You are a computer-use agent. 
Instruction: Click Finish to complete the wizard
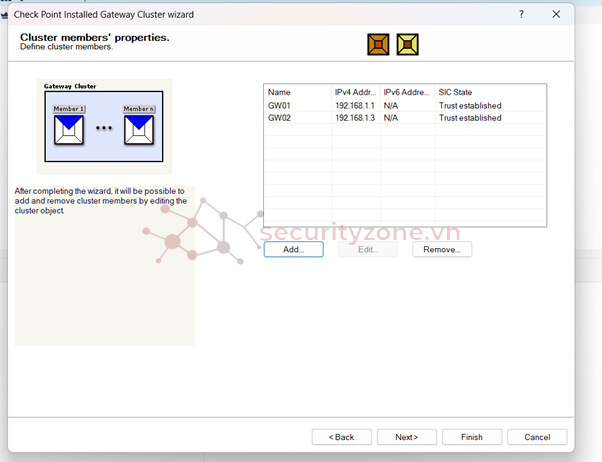click(x=472, y=437)
